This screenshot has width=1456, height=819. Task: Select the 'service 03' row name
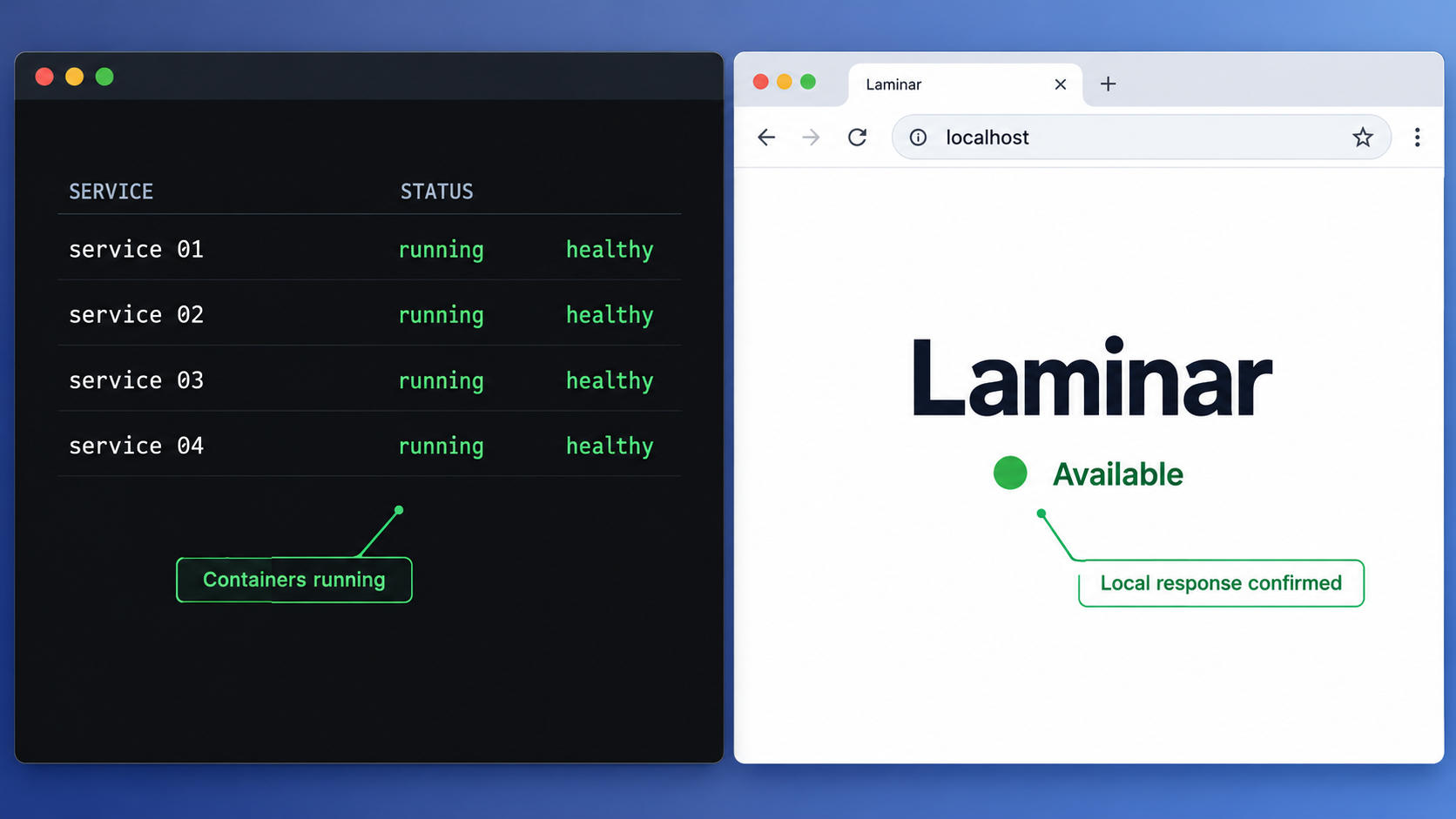[x=136, y=380]
